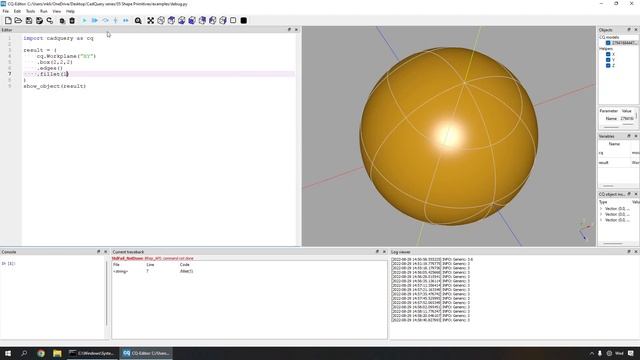This screenshot has height=360, width=640.
Task: Expand the third Vector row in object inspector
Action: click(x=601, y=220)
